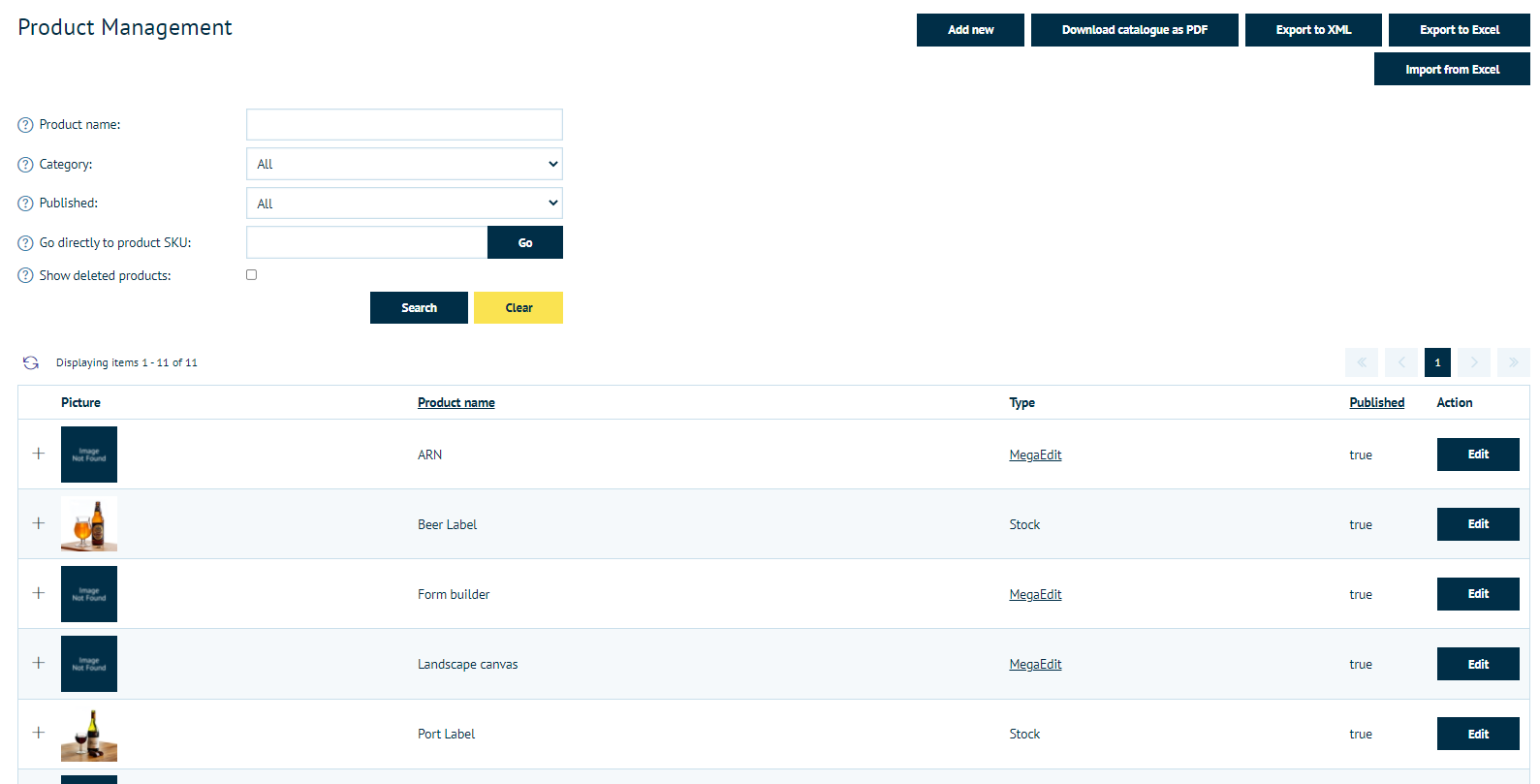This screenshot has height=784, width=1540.
Task: Click the Add new button
Action: (970, 30)
